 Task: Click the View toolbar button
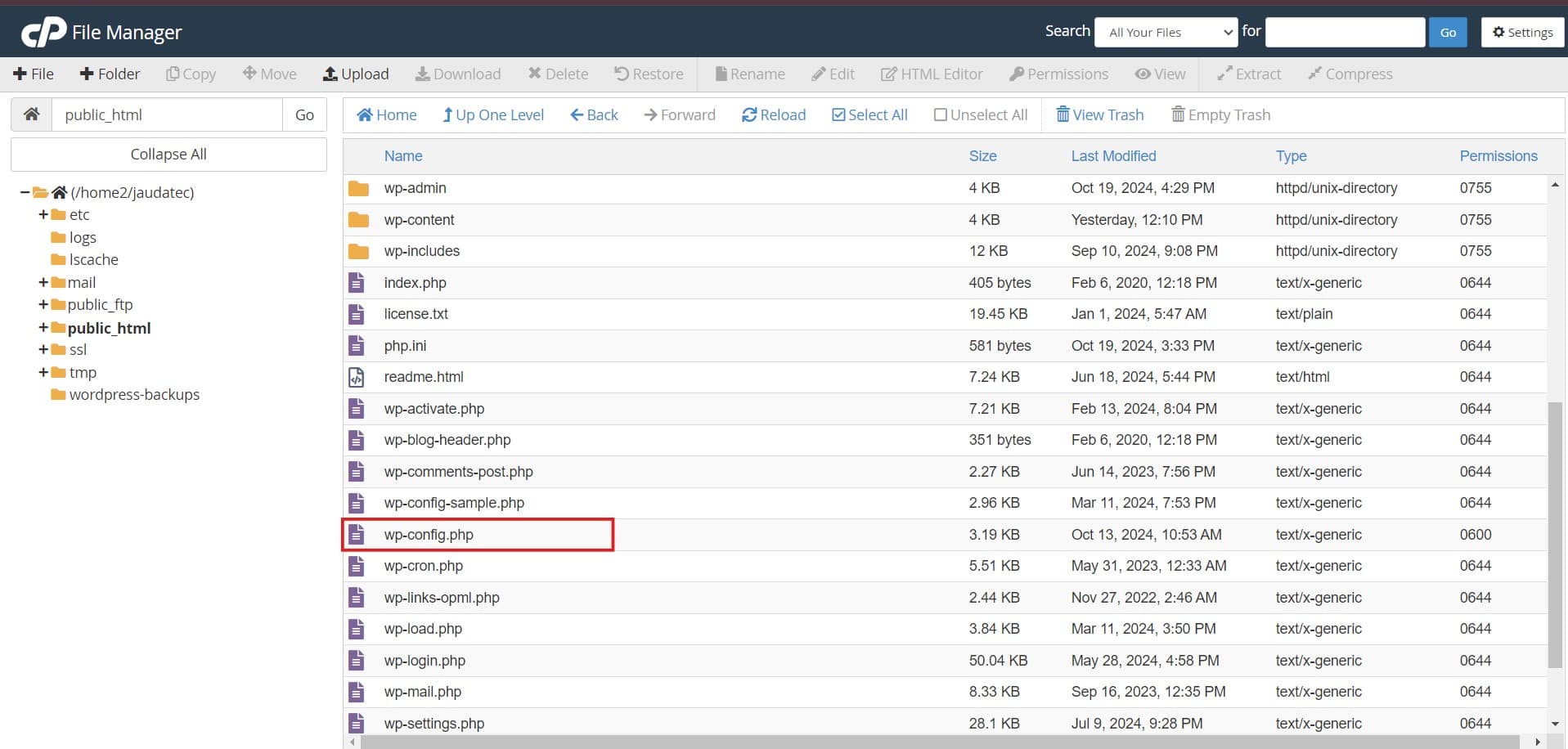[x=1160, y=74]
